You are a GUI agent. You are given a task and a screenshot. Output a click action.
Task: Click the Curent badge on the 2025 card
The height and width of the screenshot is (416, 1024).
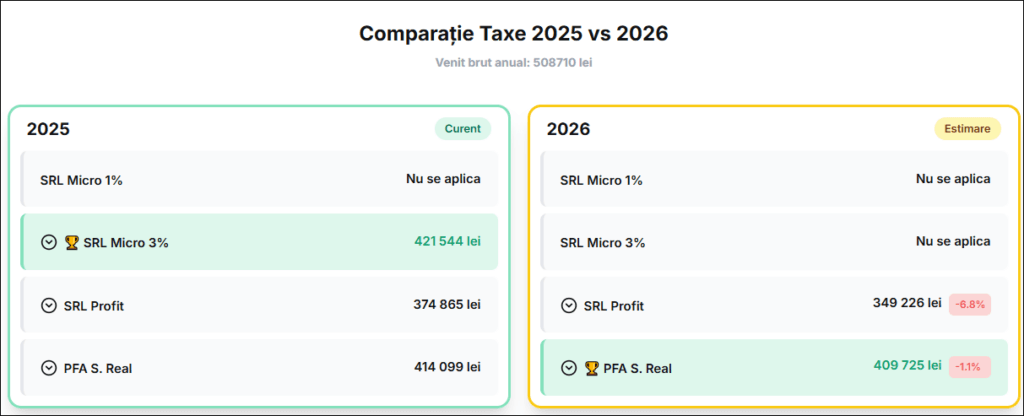coord(463,128)
